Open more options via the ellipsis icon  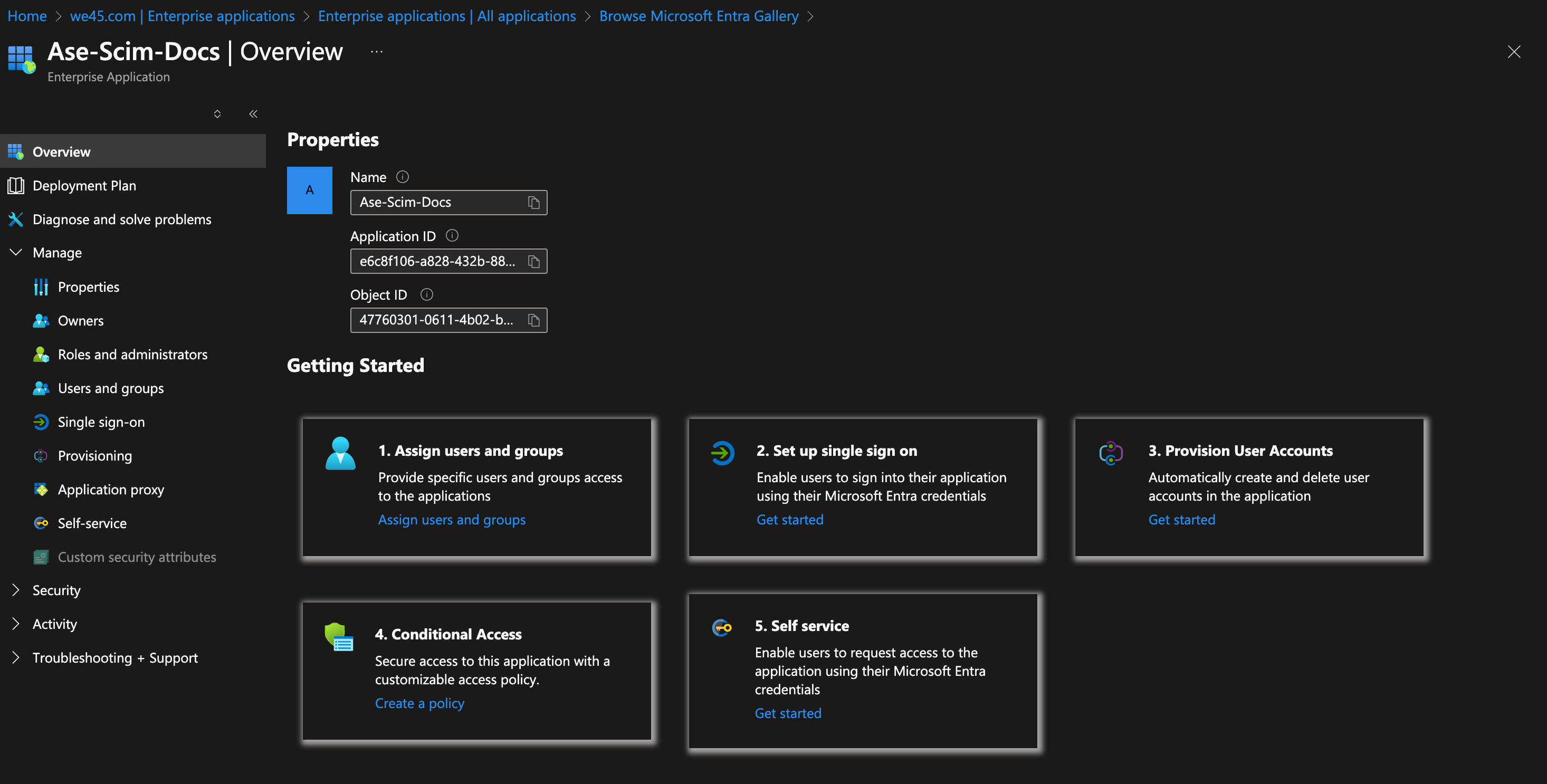[377, 51]
